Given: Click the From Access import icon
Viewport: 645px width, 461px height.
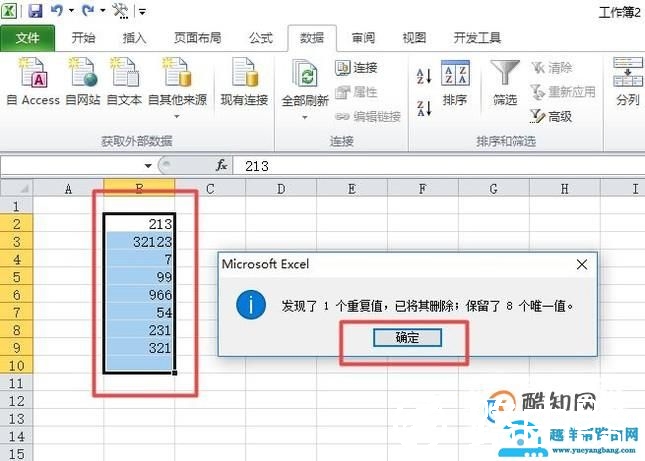Looking at the screenshot, I should [33, 75].
